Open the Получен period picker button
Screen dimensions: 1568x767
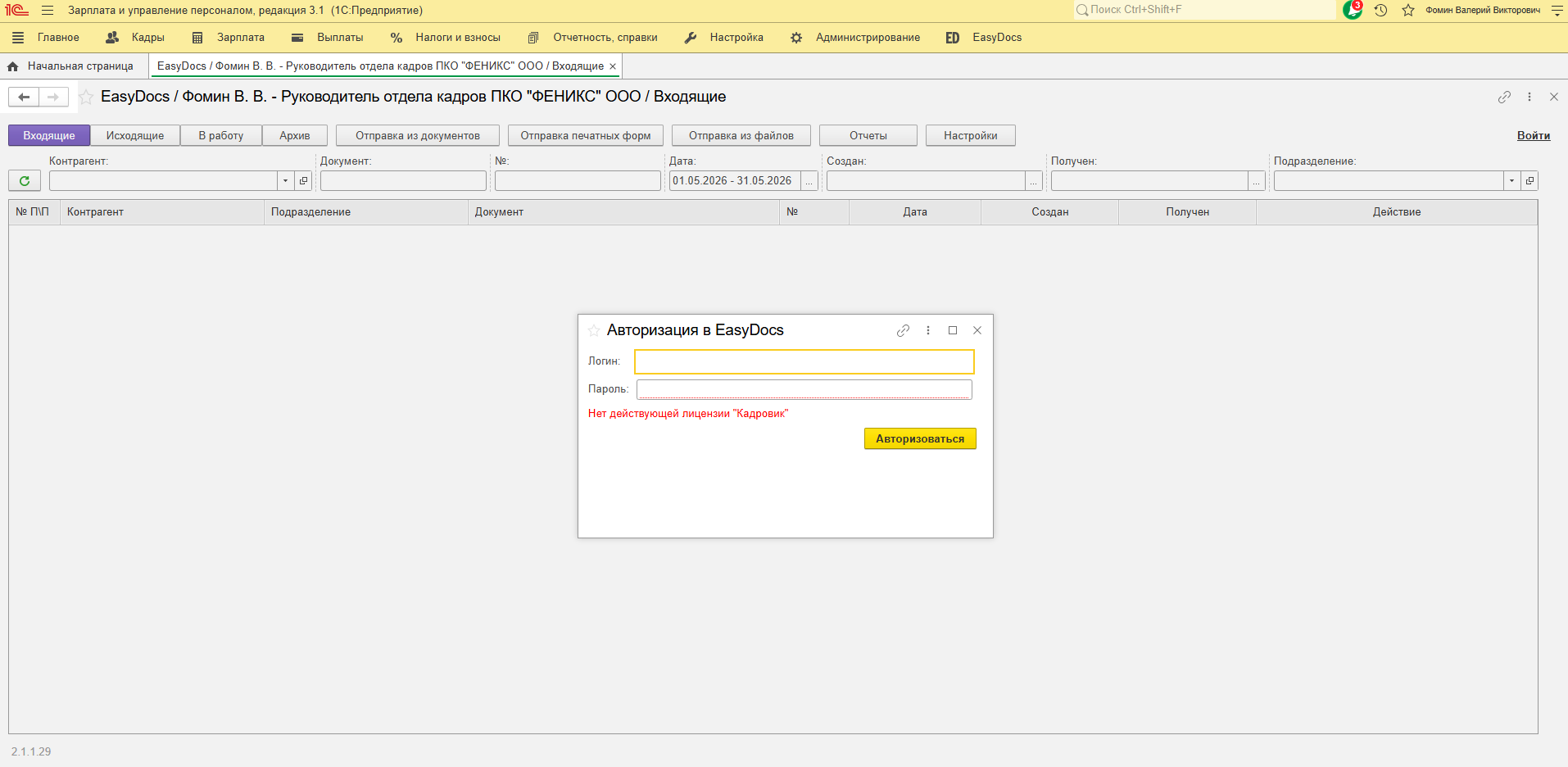(1257, 180)
